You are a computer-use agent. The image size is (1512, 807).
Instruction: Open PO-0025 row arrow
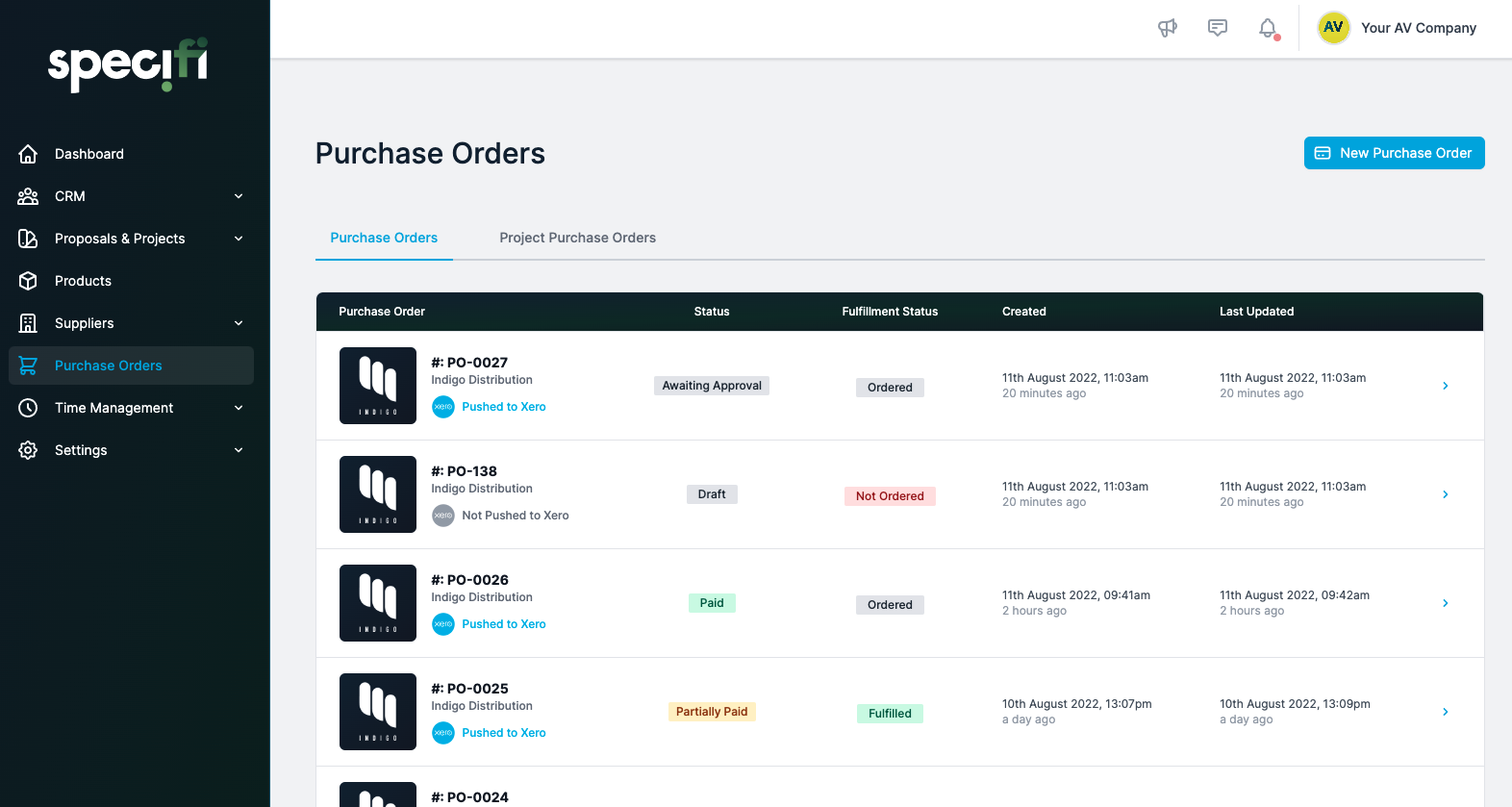pos(1446,712)
